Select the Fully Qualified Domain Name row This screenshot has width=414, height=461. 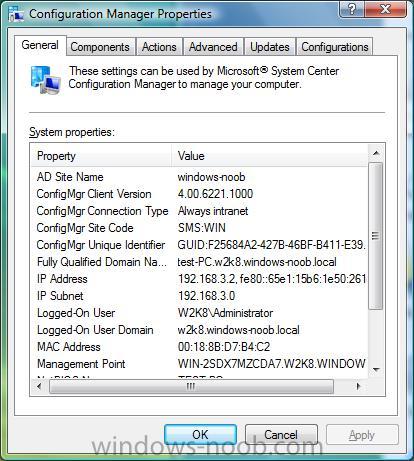coord(199,262)
